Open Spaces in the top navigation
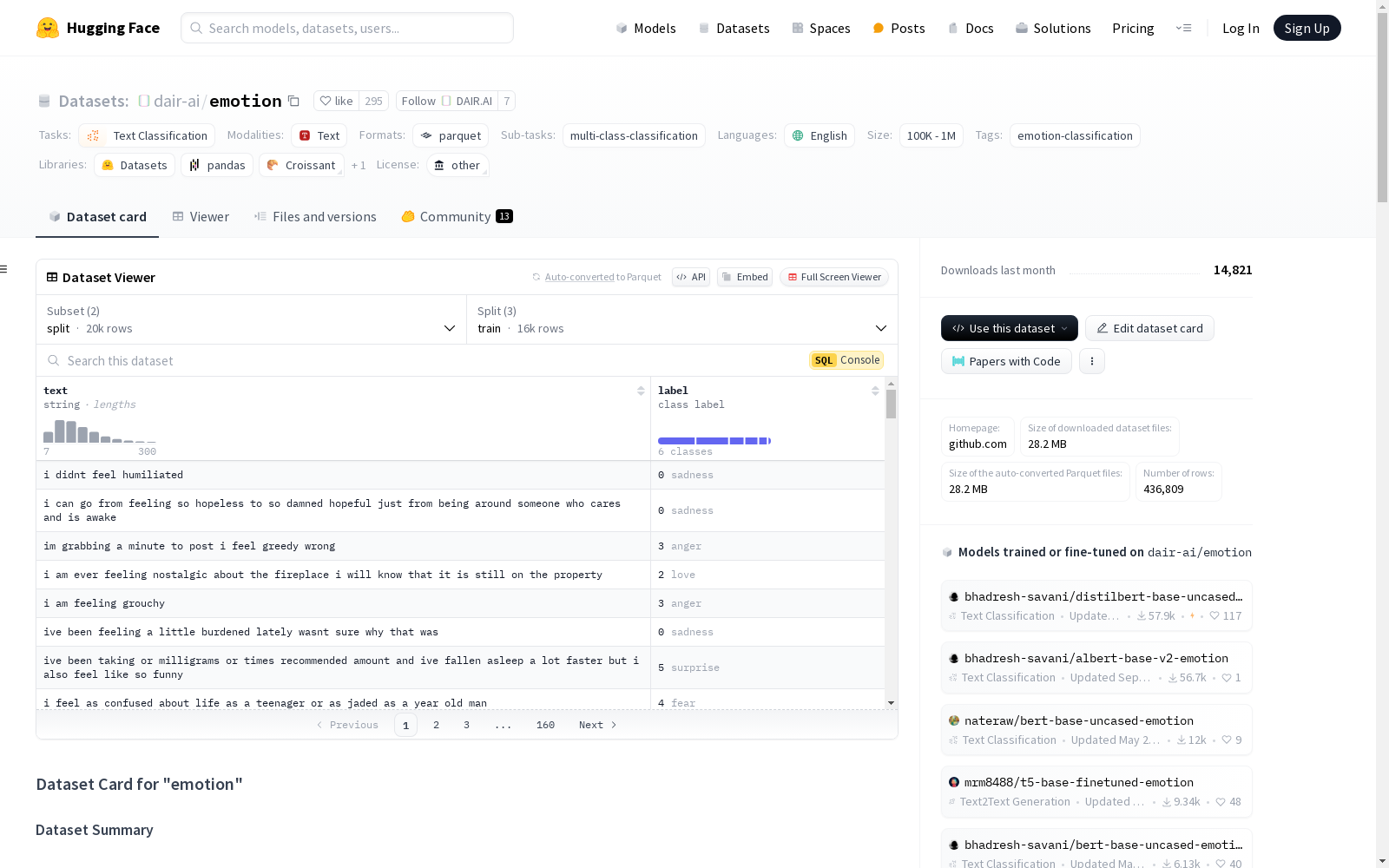This screenshot has height=868, width=1389. coord(821,28)
